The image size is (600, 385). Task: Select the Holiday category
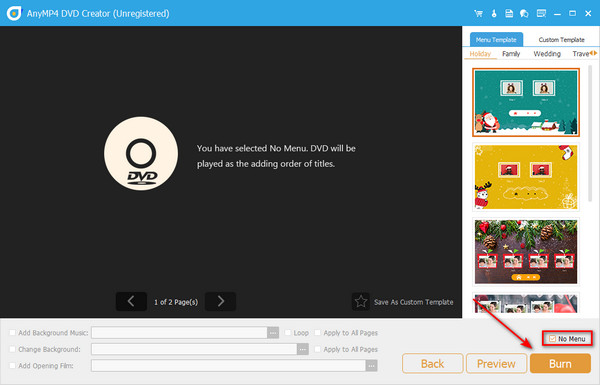[480, 54]
